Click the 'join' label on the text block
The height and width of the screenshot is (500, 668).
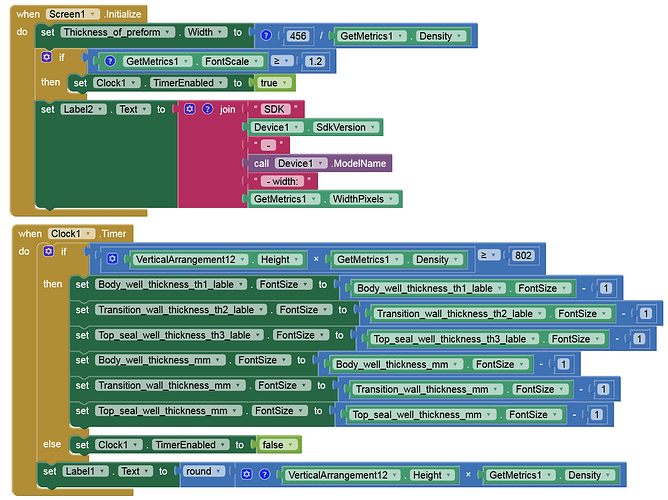click(227, 109)
